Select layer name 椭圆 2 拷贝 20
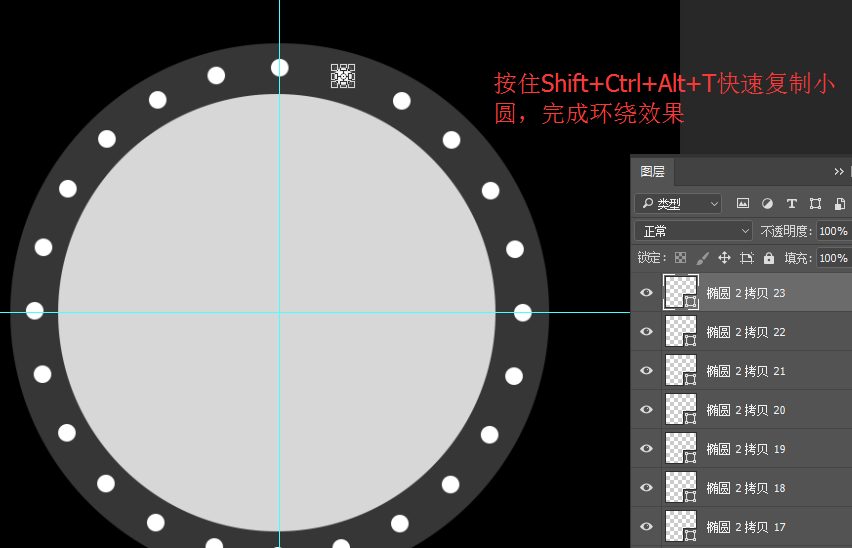Viewport: 852px width, 548px height. coord(746,410)
